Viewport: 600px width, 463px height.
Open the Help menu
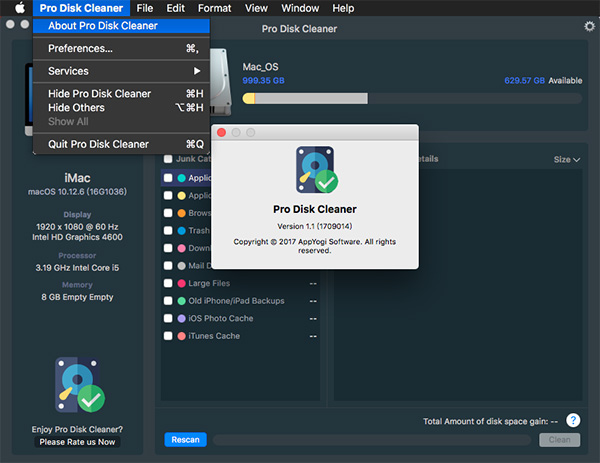343,8
